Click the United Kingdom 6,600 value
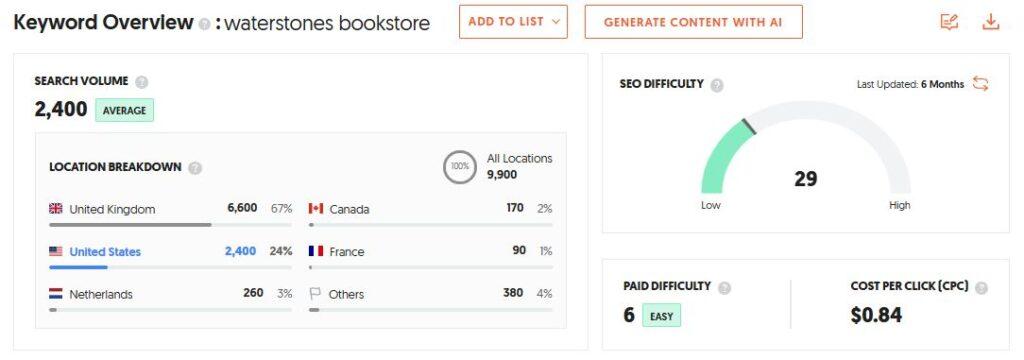1024x360 pixels. pyautogui.click(x=243, y=208)
